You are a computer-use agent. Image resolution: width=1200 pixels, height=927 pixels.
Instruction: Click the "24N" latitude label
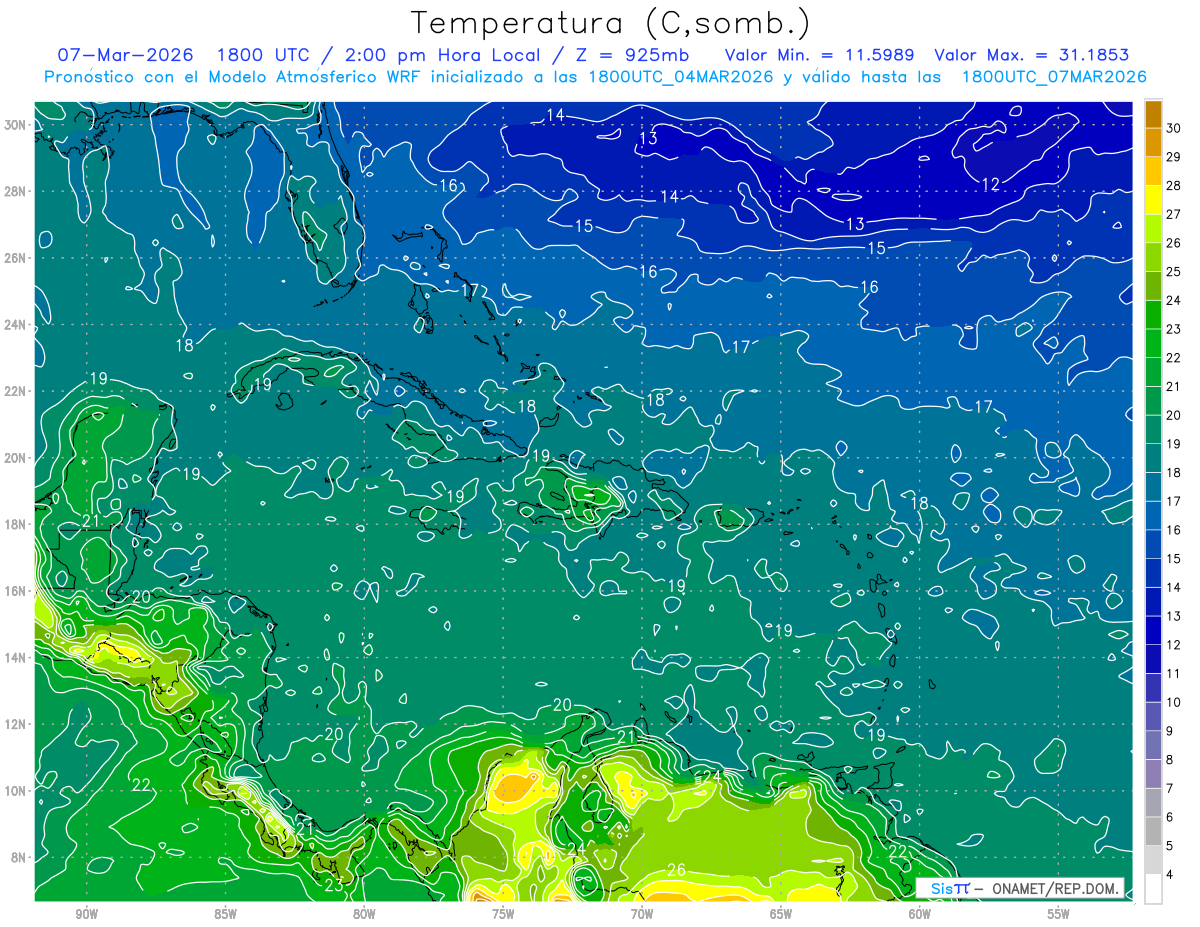coord(15,324)
